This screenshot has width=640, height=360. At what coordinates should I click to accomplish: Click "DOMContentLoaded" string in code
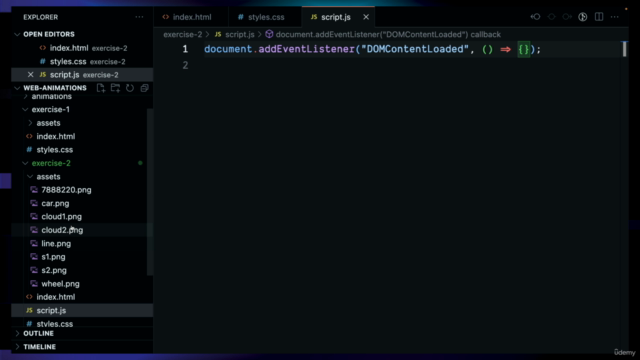[415, 49]
